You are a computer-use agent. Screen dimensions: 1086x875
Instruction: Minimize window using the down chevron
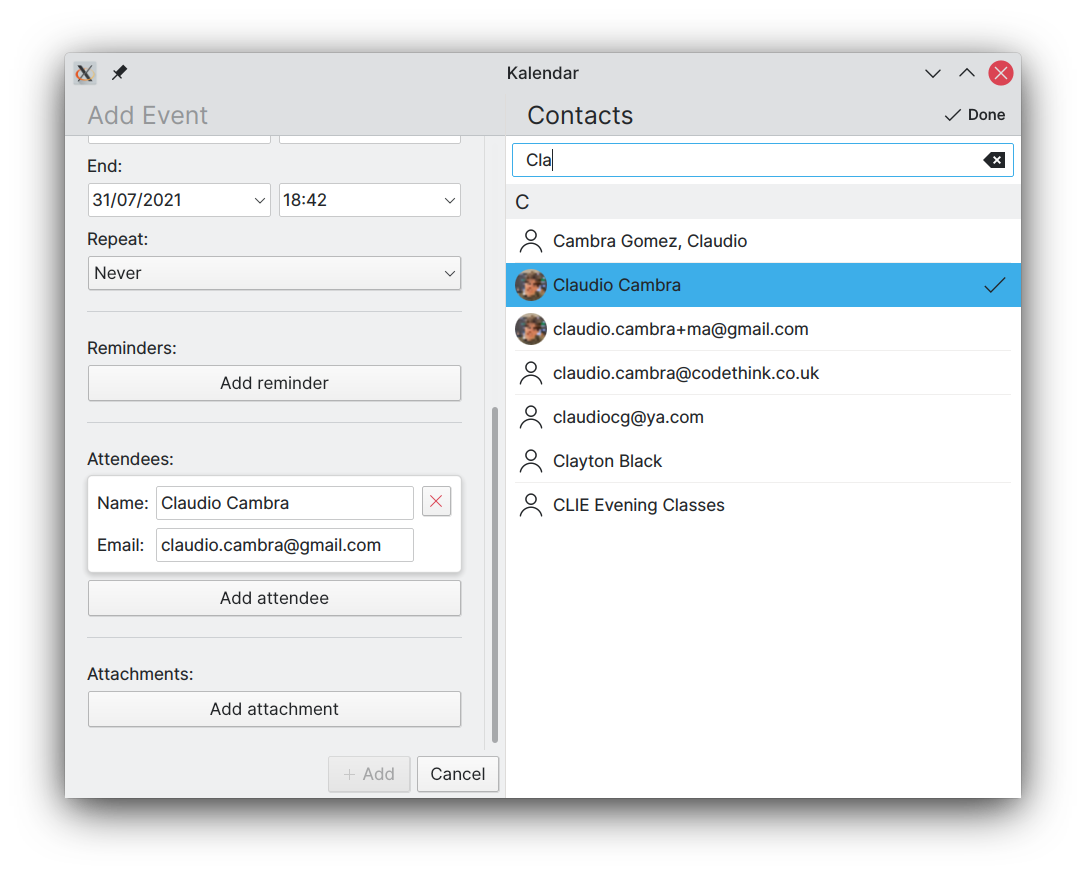coord(933,73)
